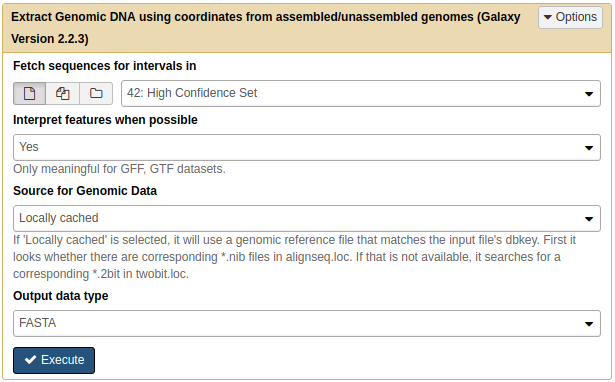Select the 'Yes' value field
615x382 pixels.
(x=307, y=147)
